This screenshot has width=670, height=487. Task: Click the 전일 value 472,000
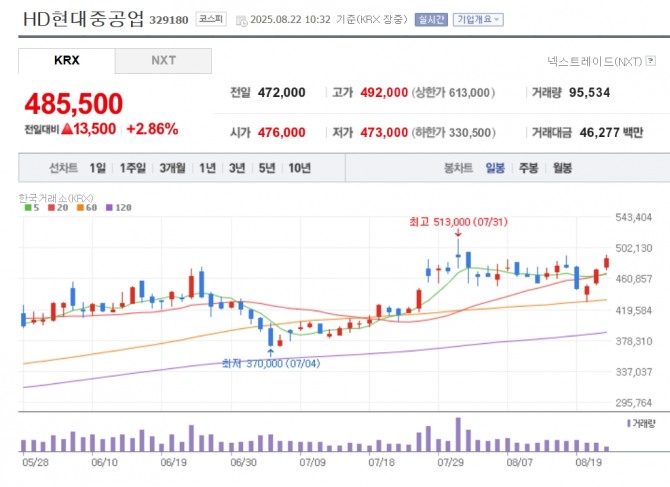point(282,92)
